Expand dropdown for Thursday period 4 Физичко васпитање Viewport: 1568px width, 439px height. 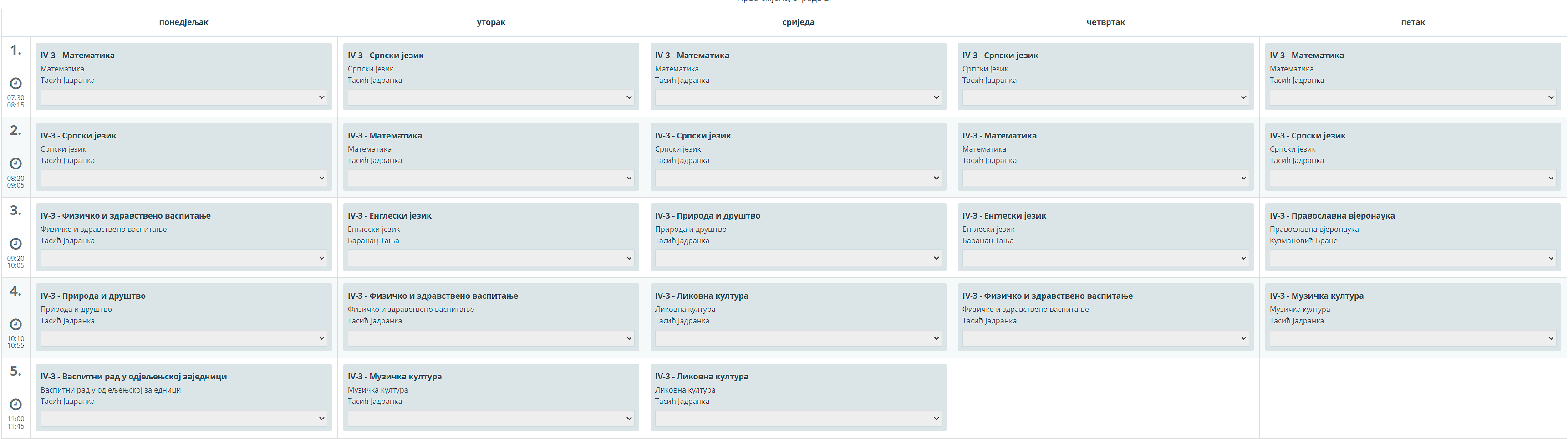coord(1105,338)
